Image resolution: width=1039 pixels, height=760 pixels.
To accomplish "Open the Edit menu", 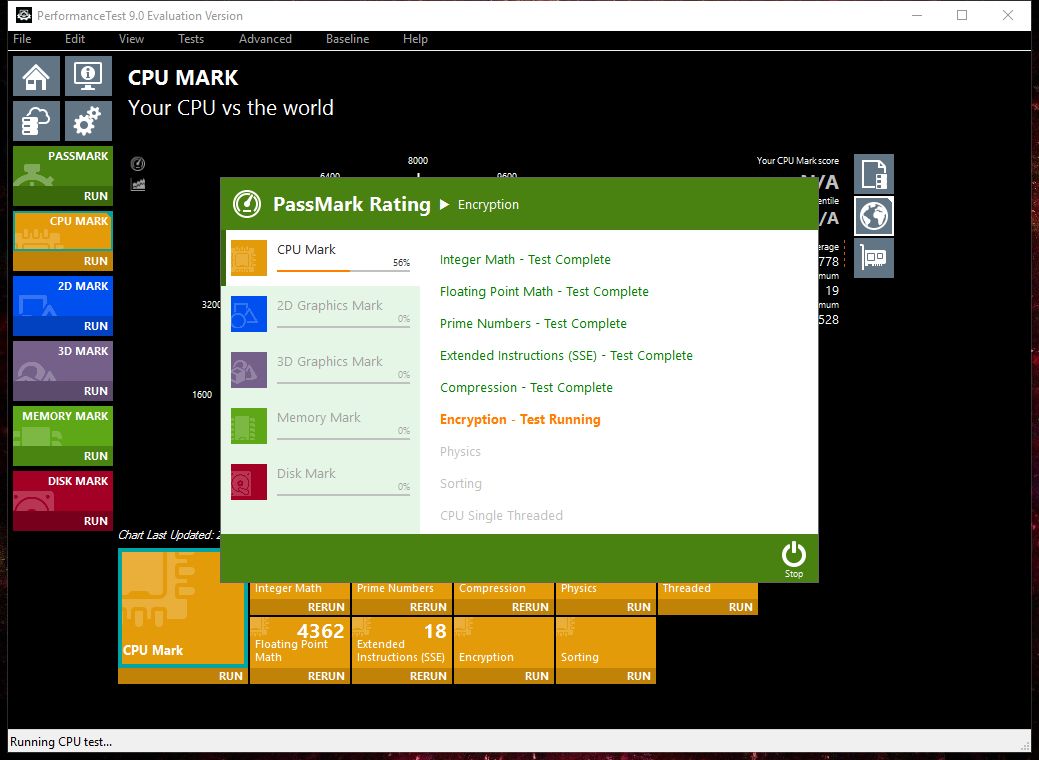I will (75, 39).
